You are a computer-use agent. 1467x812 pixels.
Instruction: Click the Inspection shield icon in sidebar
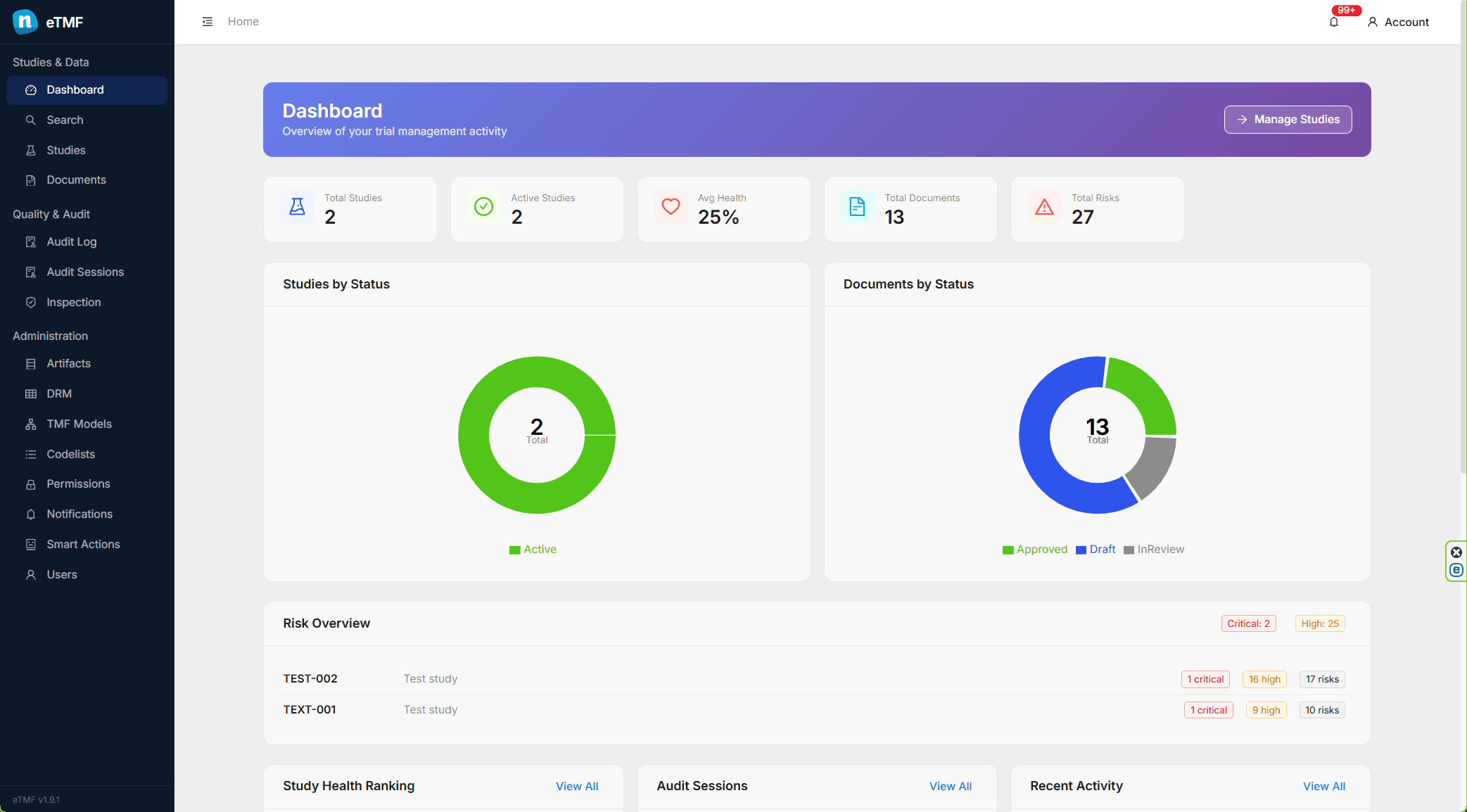point(31,303)
